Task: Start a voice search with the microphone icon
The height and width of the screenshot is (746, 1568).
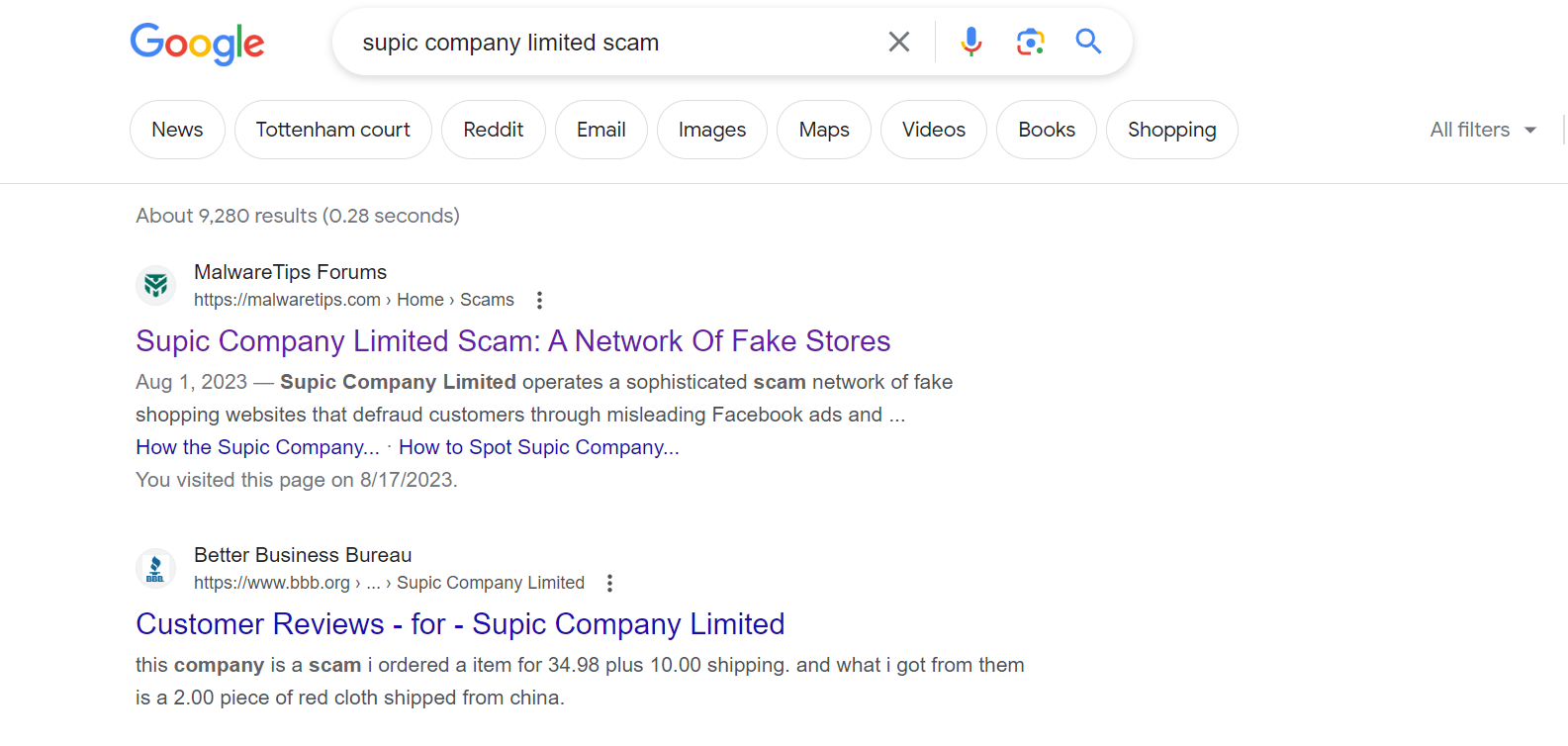Action: 970,42
